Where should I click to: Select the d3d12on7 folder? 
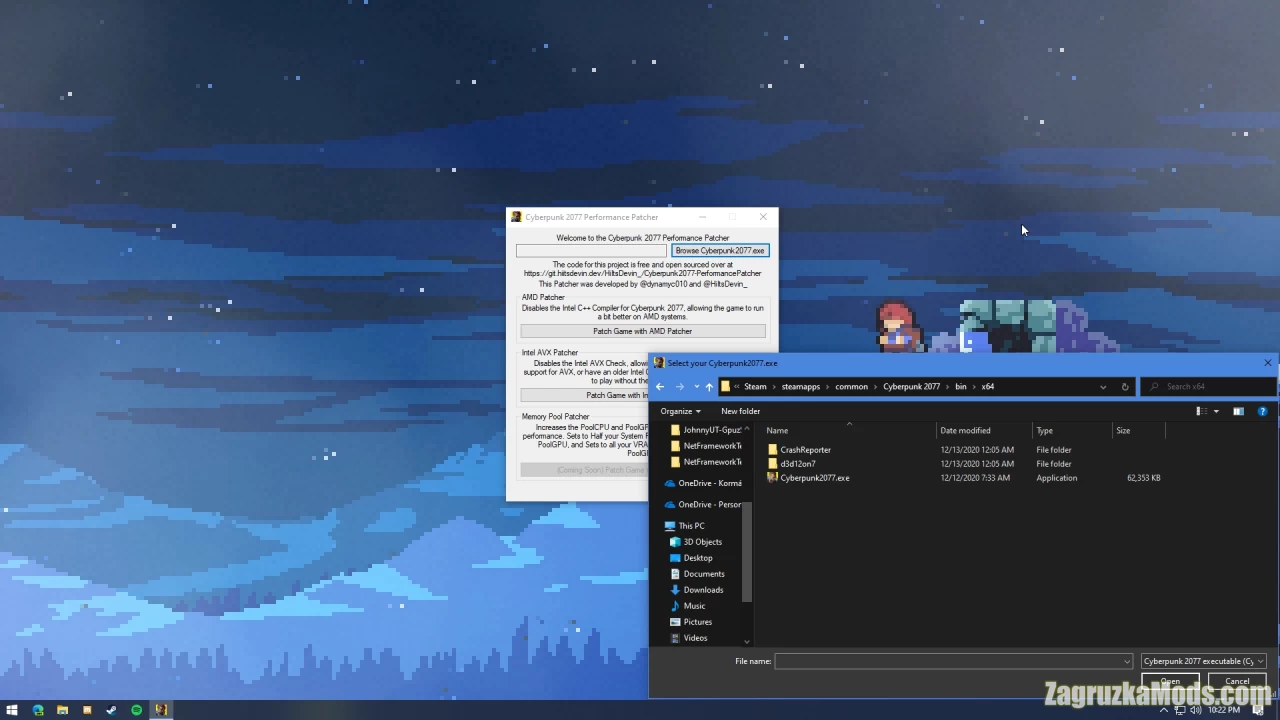pyautogui.click(x=797, y=464)
